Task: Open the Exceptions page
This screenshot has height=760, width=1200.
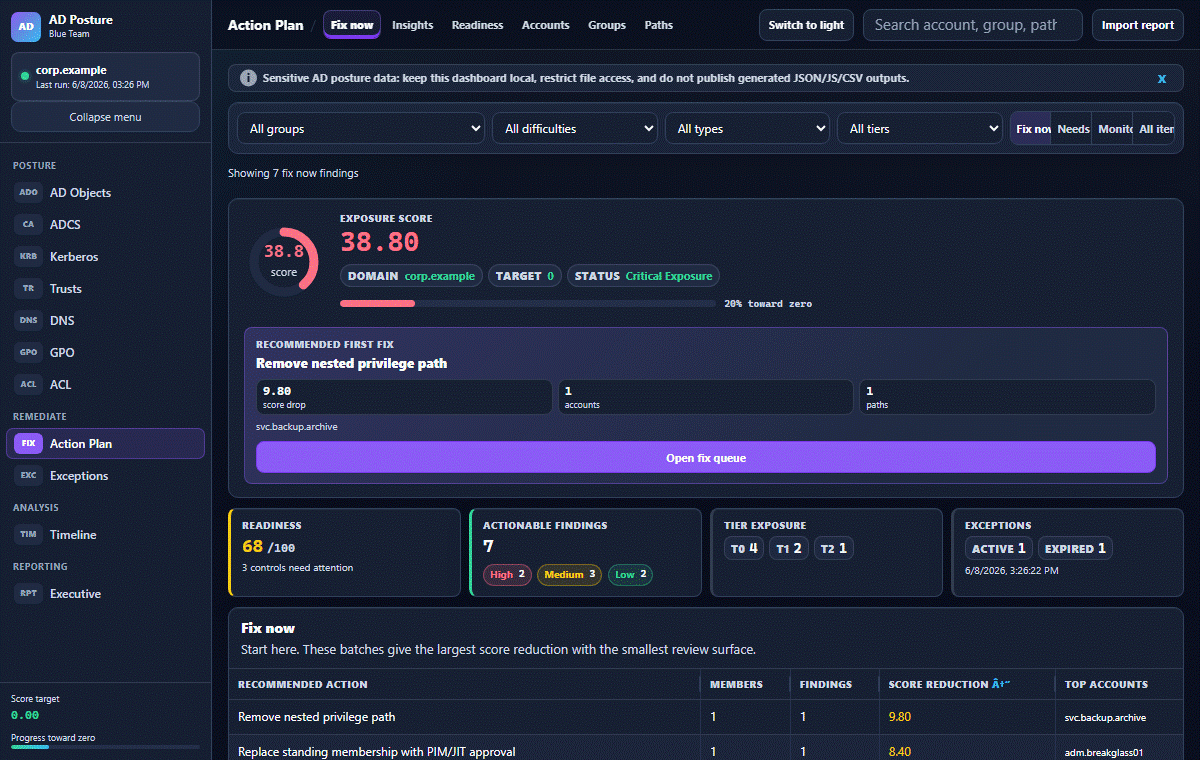Action: 105,475
